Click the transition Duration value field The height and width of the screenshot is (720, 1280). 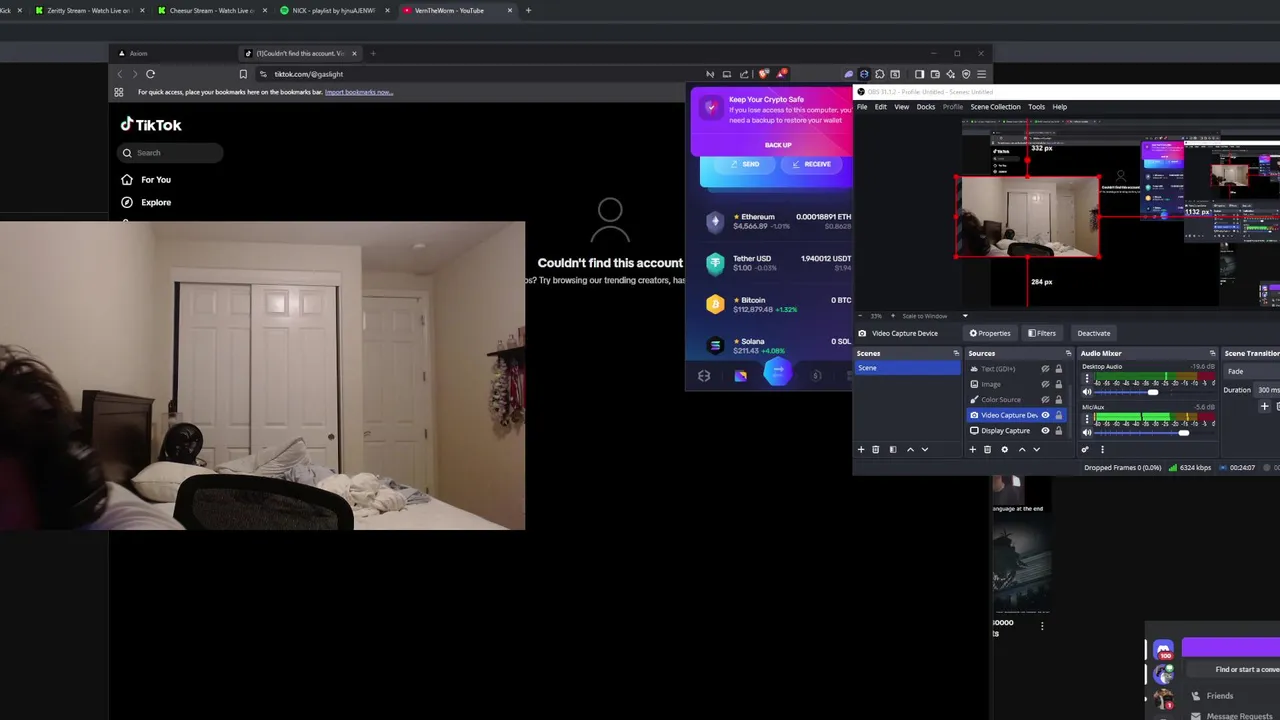coord(1267,390)
